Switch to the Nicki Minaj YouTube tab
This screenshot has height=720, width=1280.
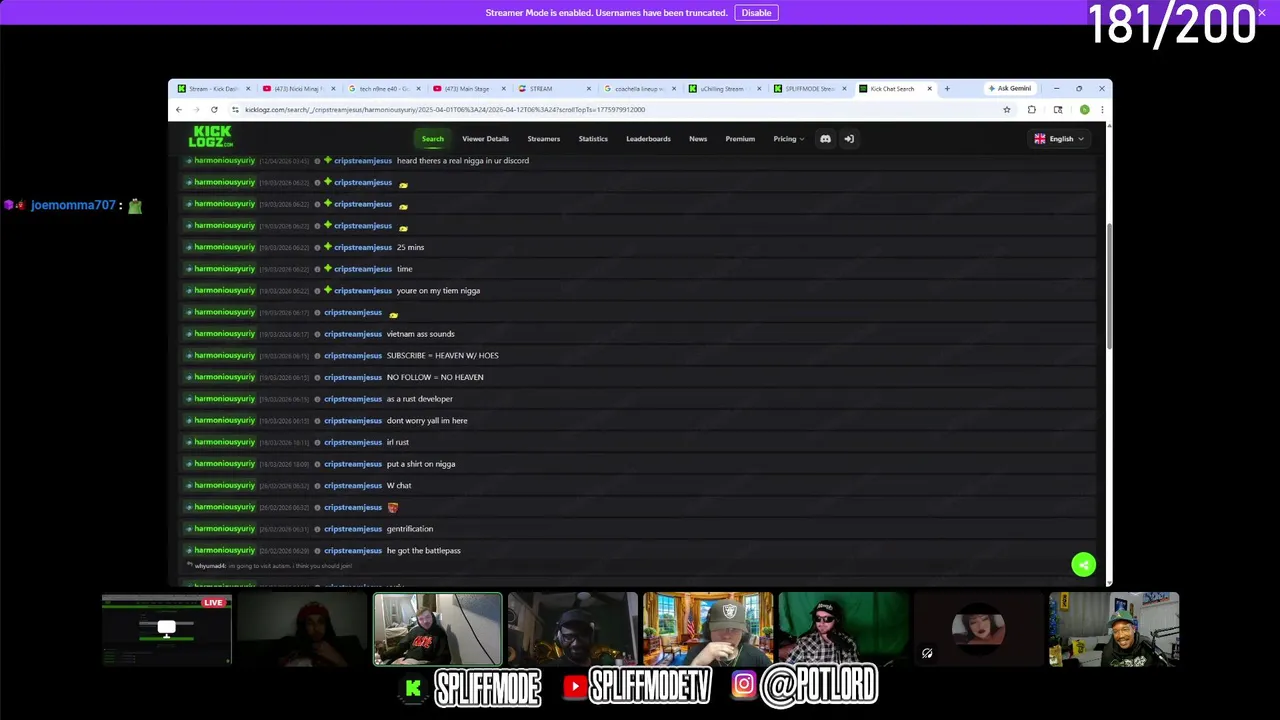pyautogui.click(x=298, y=89)
